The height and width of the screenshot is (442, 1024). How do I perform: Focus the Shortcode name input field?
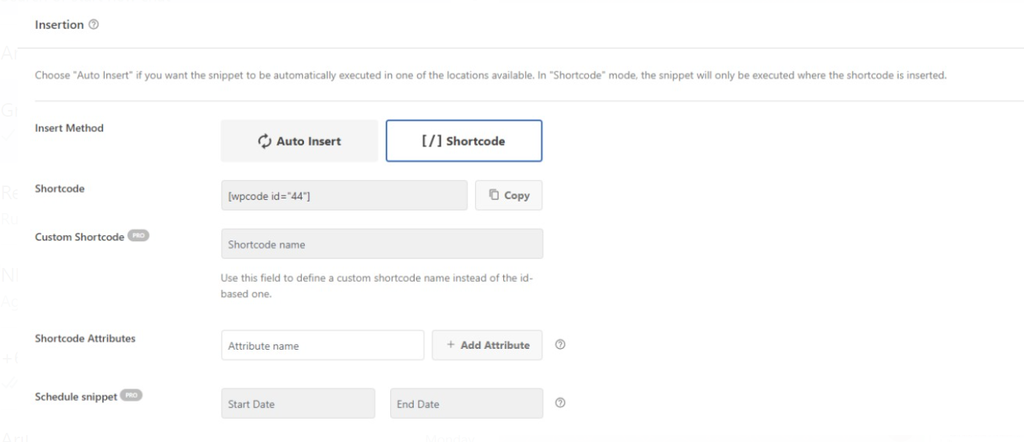(382, 244)
